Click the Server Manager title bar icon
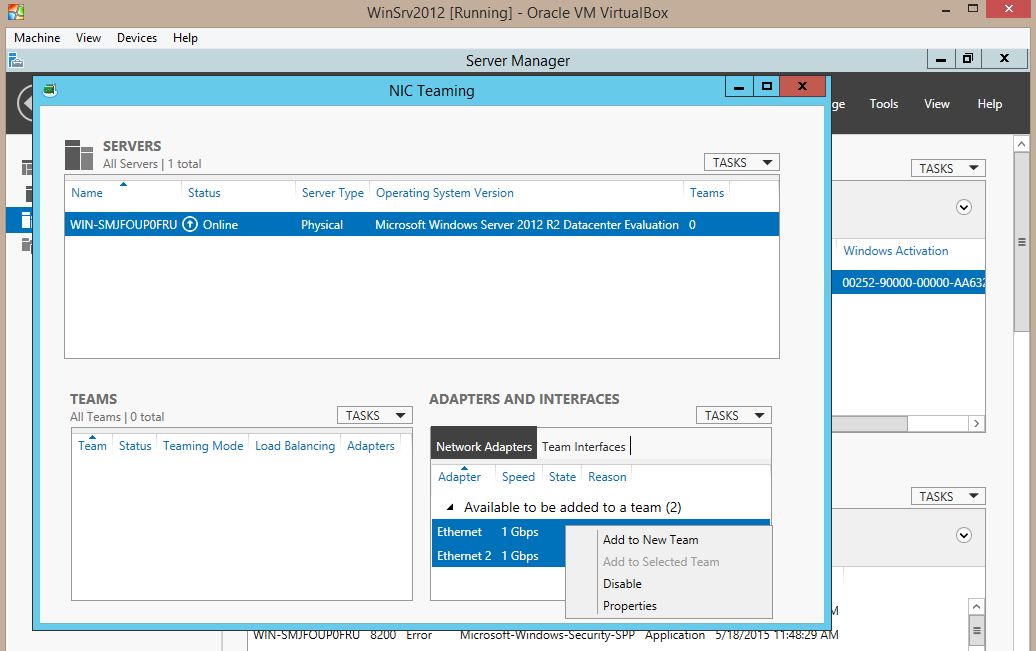 coord(16,61)
